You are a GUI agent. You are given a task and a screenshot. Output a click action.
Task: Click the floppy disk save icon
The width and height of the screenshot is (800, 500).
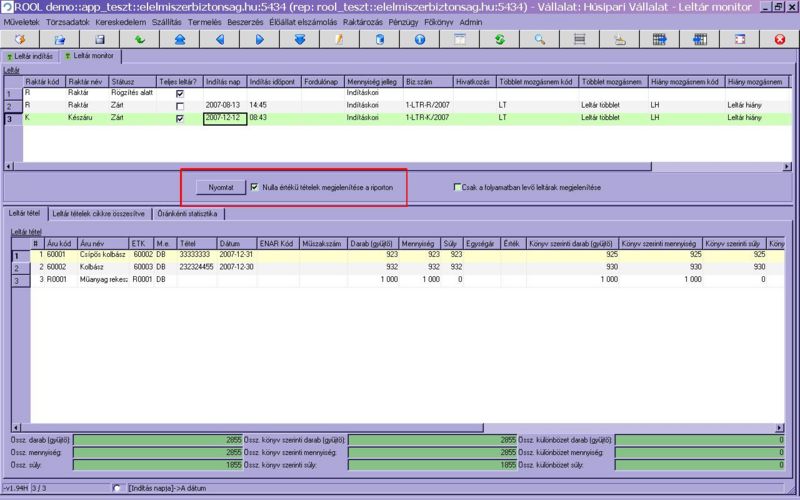click(100, 39)
